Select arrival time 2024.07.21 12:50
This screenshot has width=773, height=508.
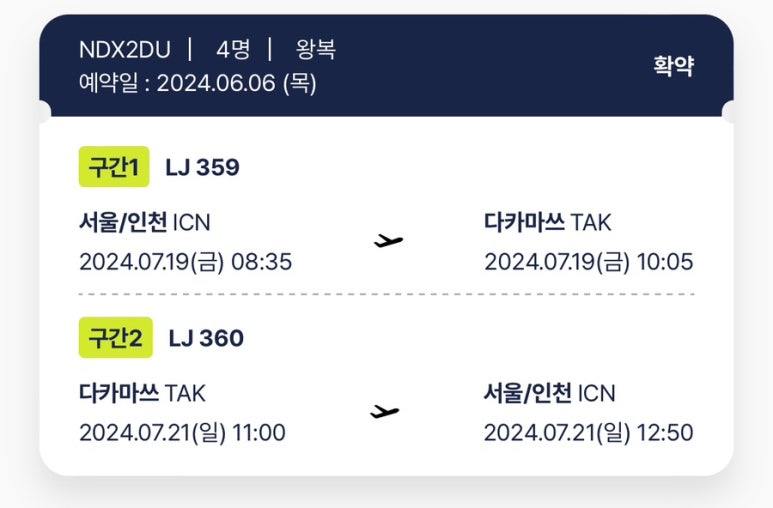pyautogui.click(x=589, y=433)
